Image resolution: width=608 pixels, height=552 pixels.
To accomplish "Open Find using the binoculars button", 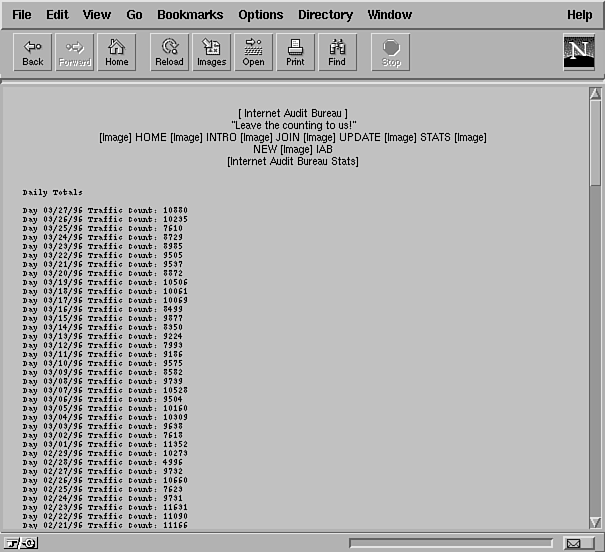I will (337, 52).
